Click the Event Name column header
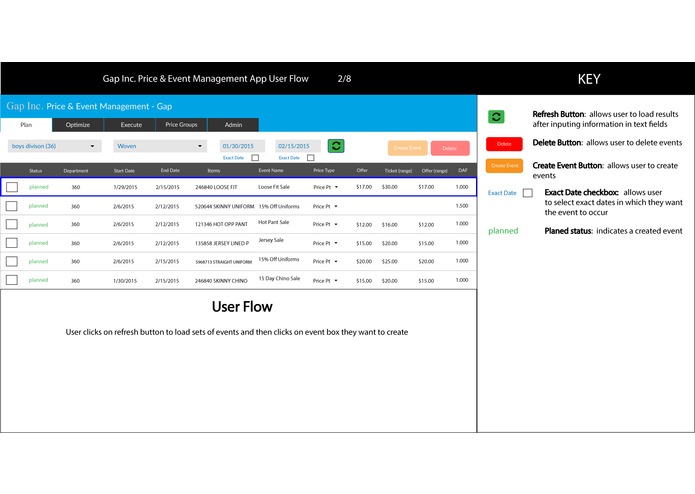This screenshot has width=695, height=494. tap(271, 170)
